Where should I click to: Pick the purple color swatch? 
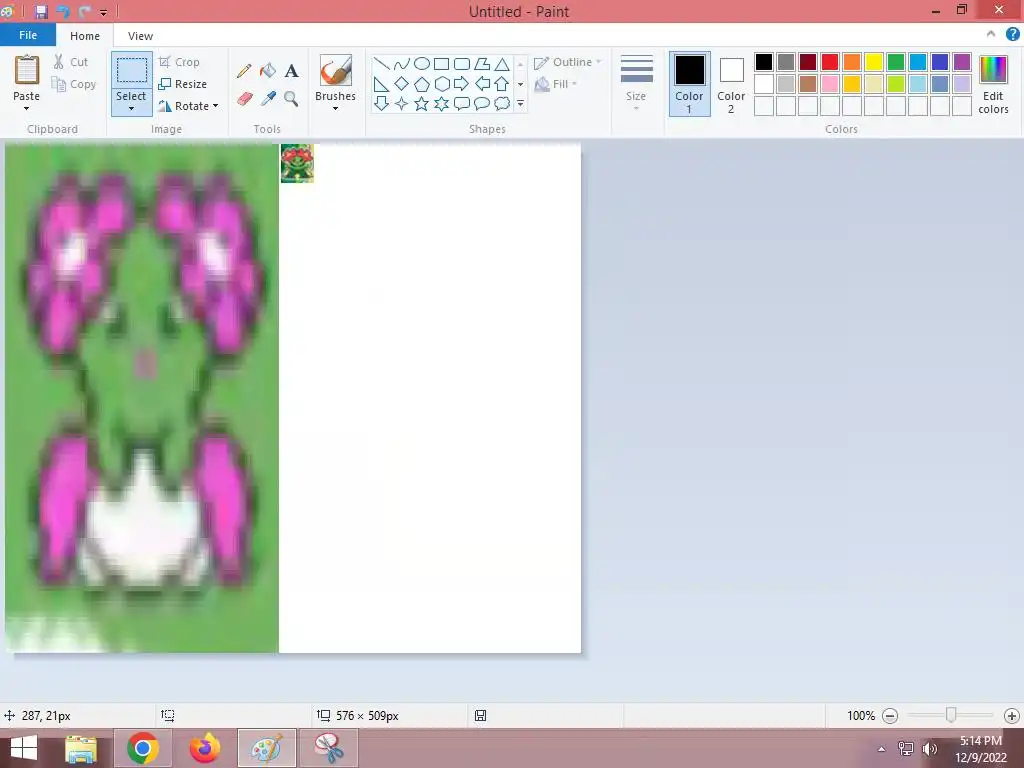click(961, 62)
